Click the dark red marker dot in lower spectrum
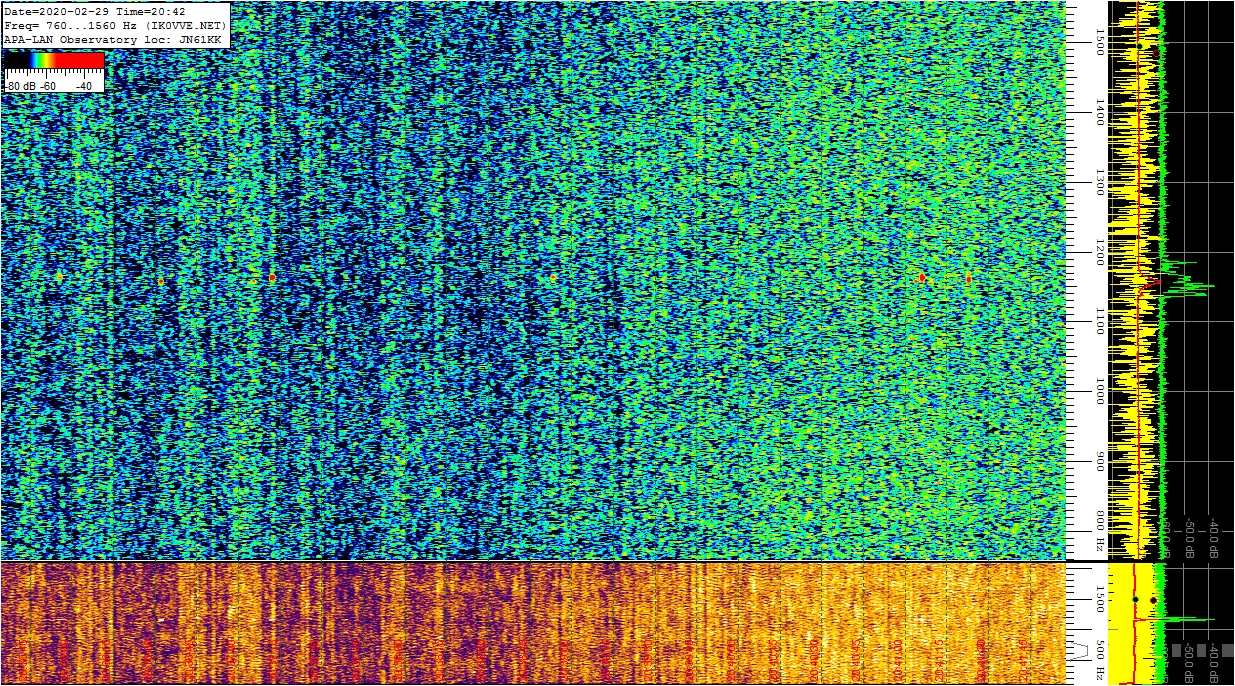 tap(1153, 600)
